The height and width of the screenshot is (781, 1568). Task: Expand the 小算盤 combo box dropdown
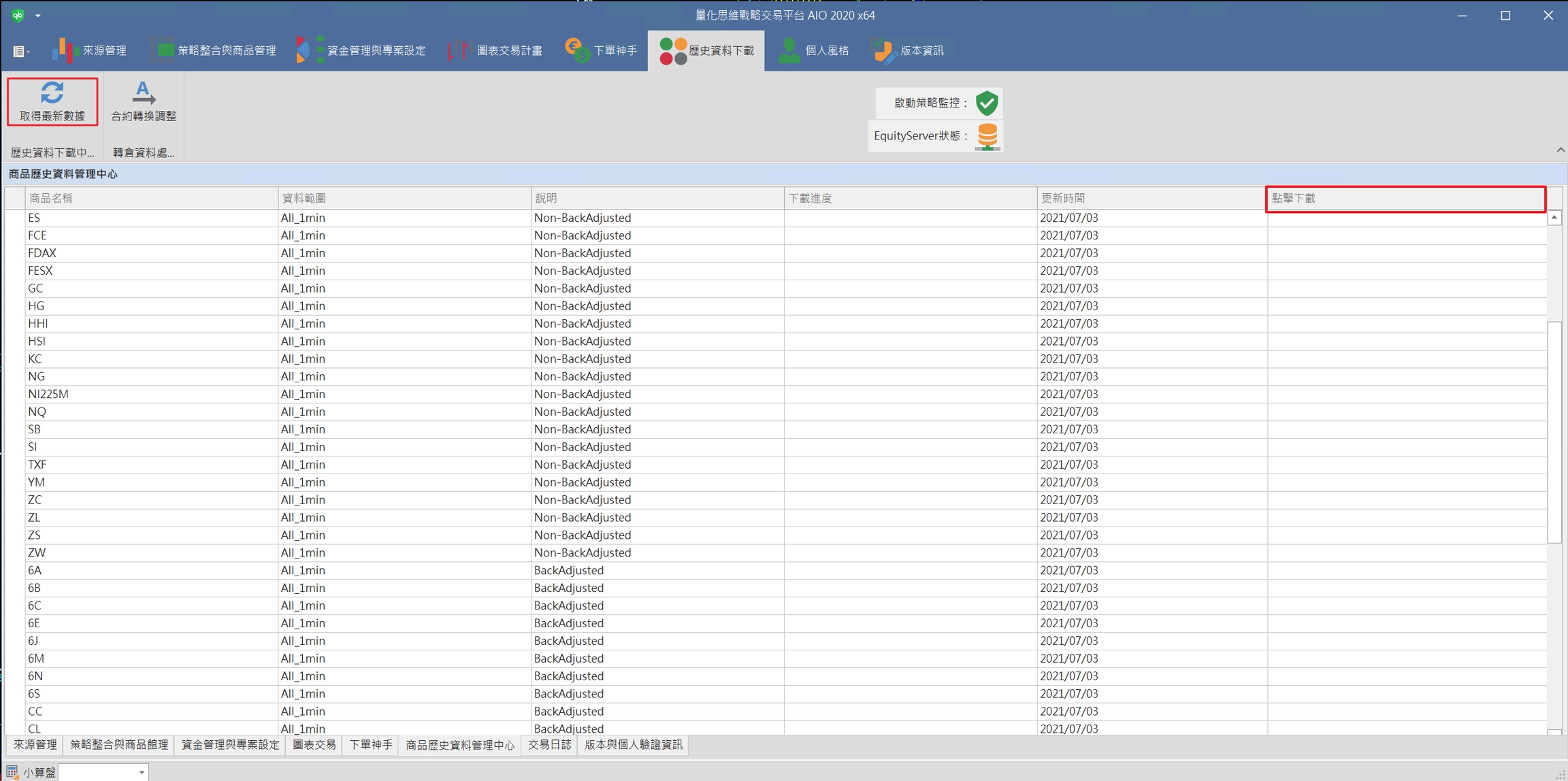(142, 772)
